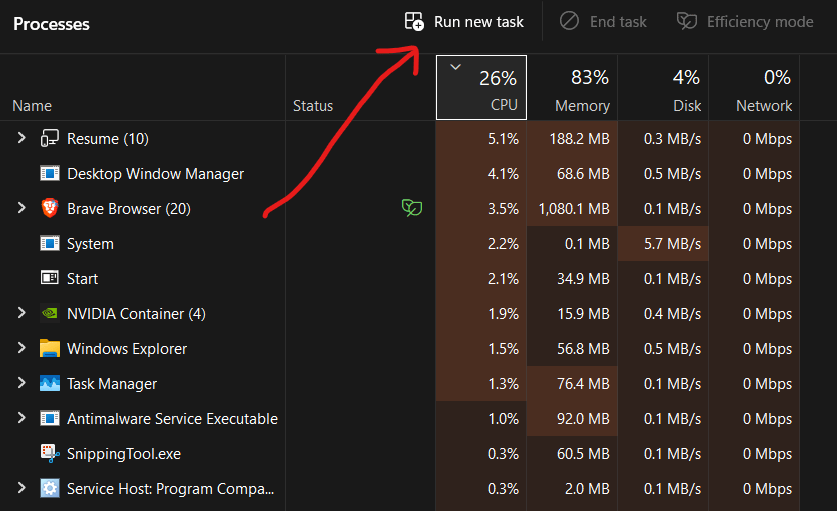Click the Antimalware Service Executable icon
Screen dimensions: 837x511
coord(50,418)
